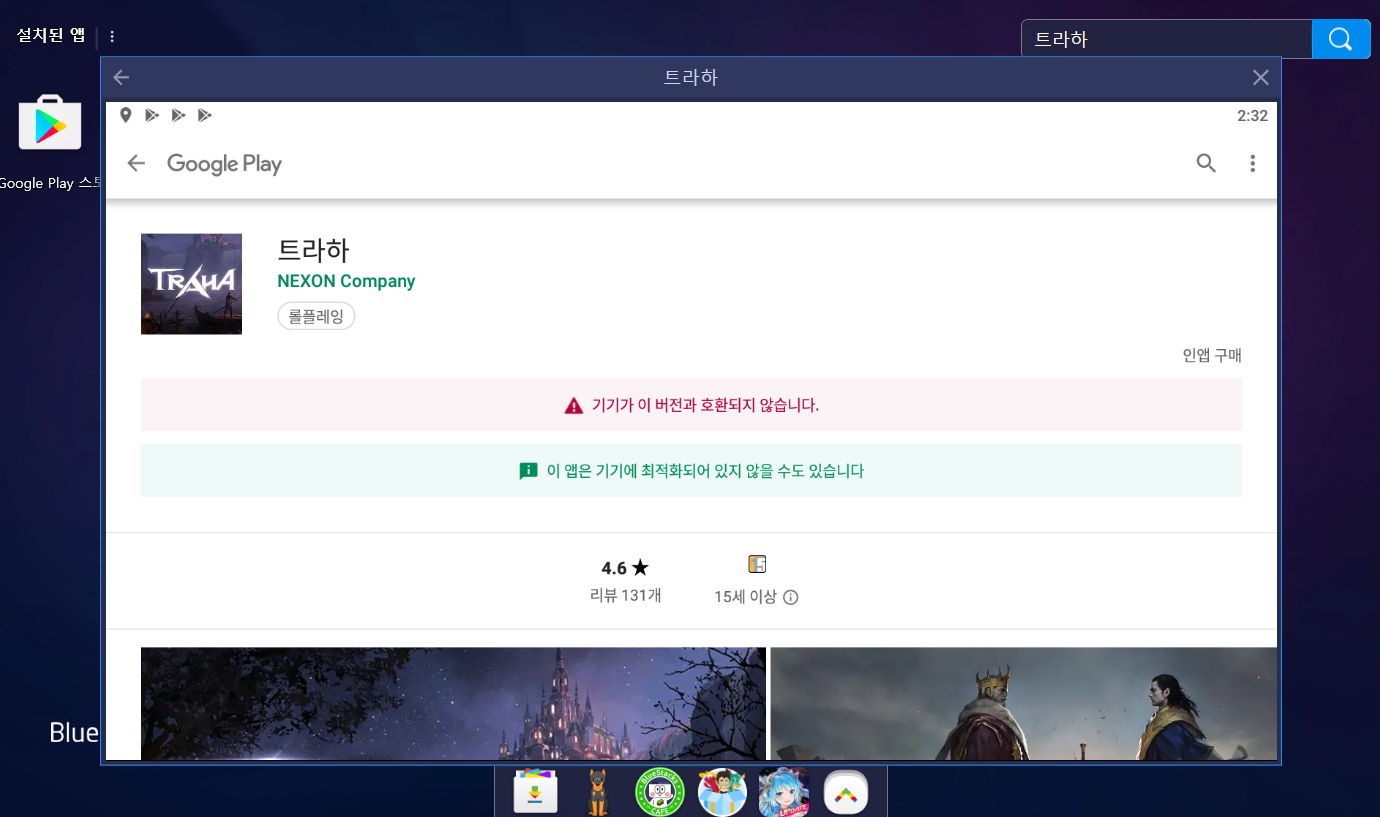The height and width of the screenshot is (817, 1380).
Task: Open the green Cafe dock icon
Action: [660, 793]
